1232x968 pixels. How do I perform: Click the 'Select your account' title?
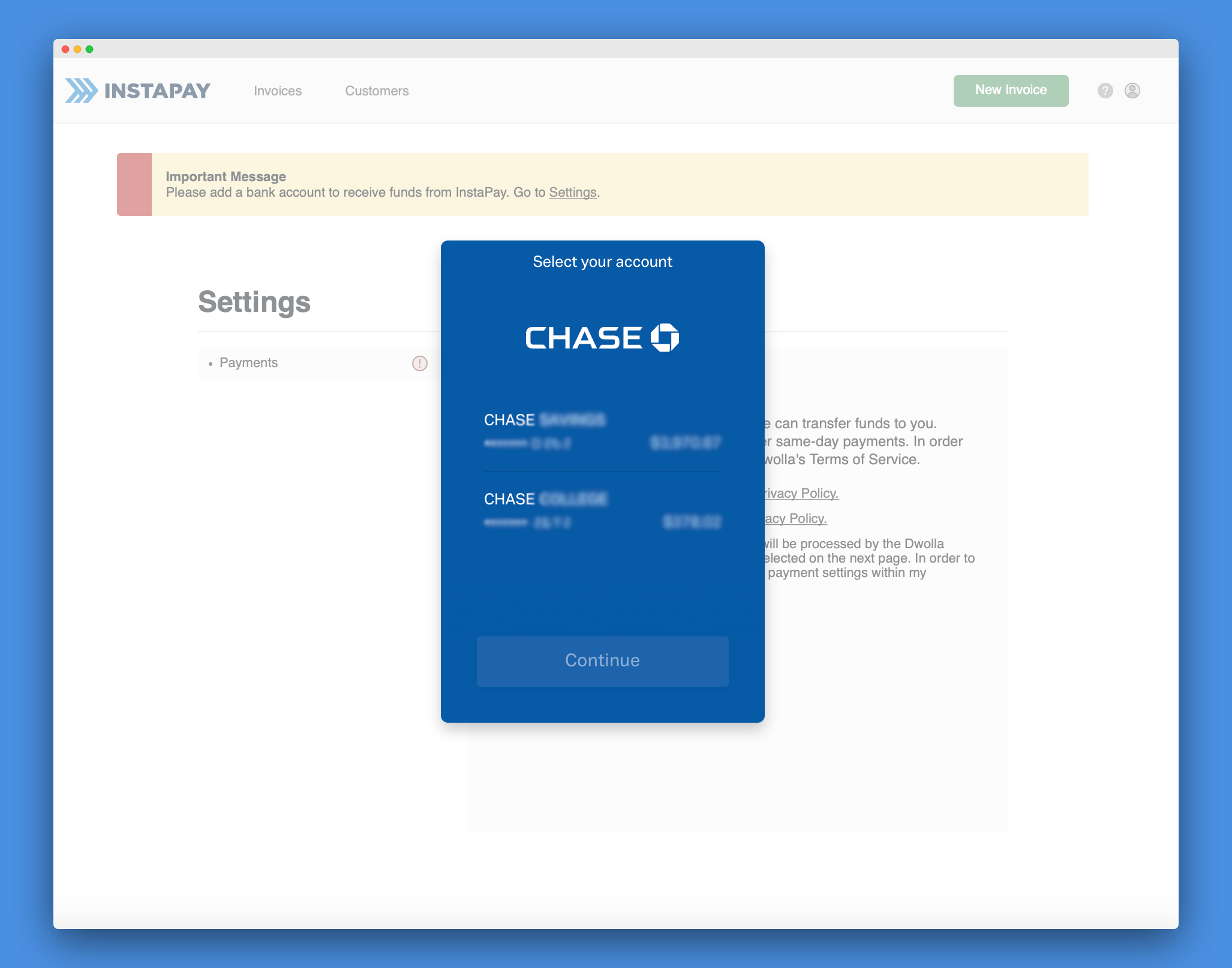[602, 262]
